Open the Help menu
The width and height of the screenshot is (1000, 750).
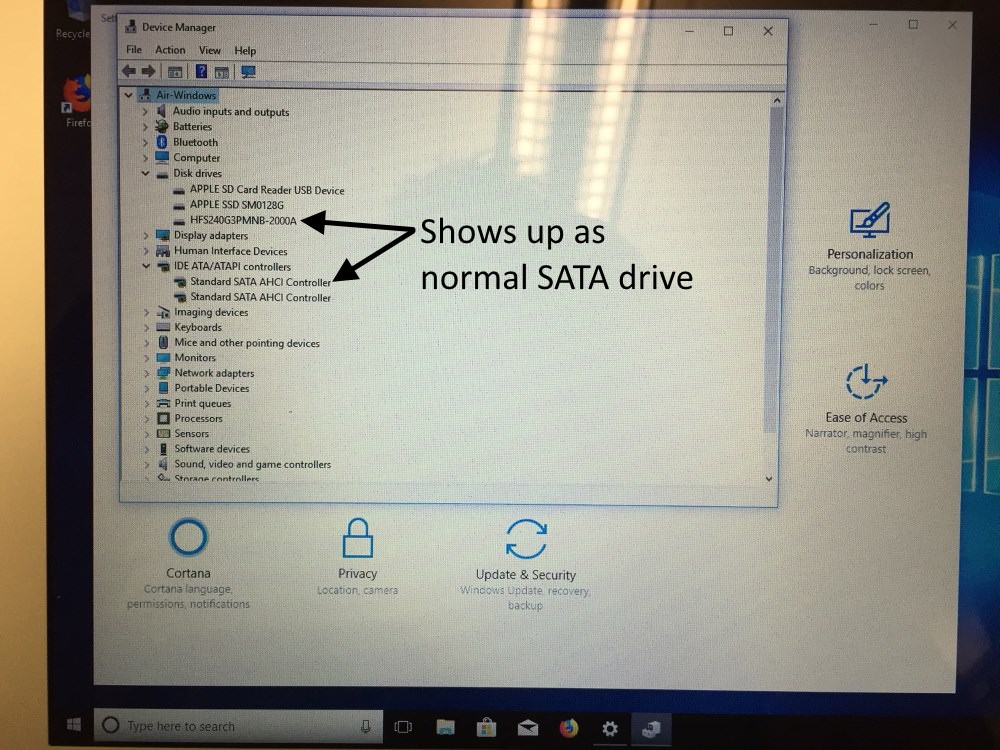[x=245, y=51]
